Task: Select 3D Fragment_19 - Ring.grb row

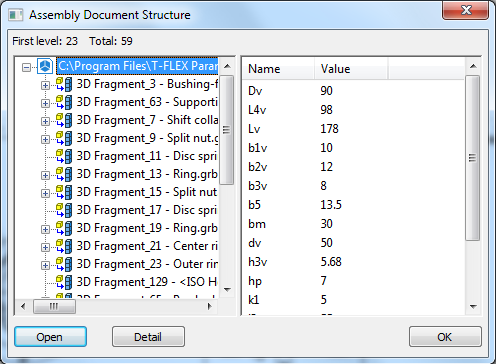Action: (x=147, y=228)
